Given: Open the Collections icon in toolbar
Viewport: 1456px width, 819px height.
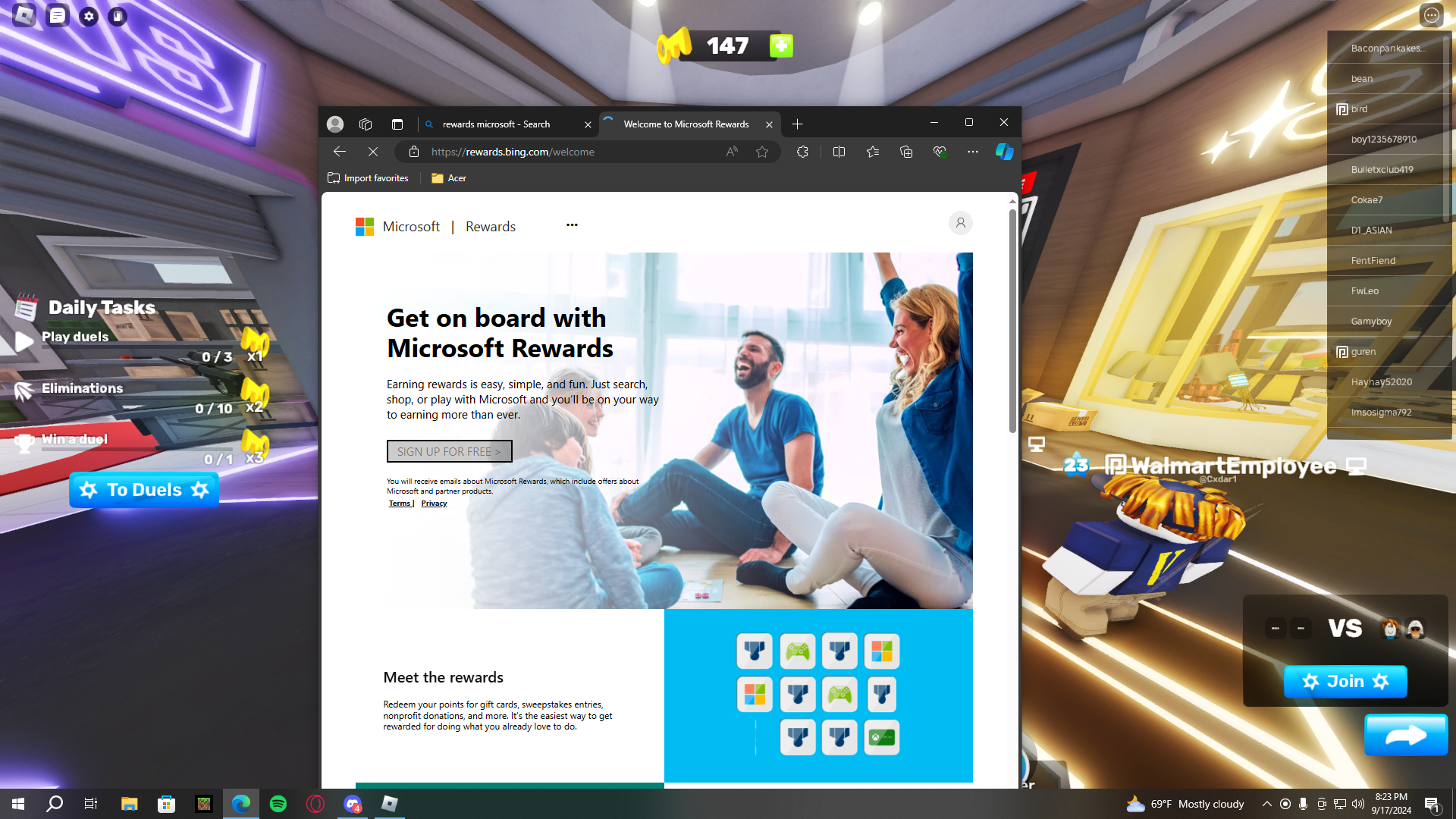Looking at the screenshot, I should (906, 152).
